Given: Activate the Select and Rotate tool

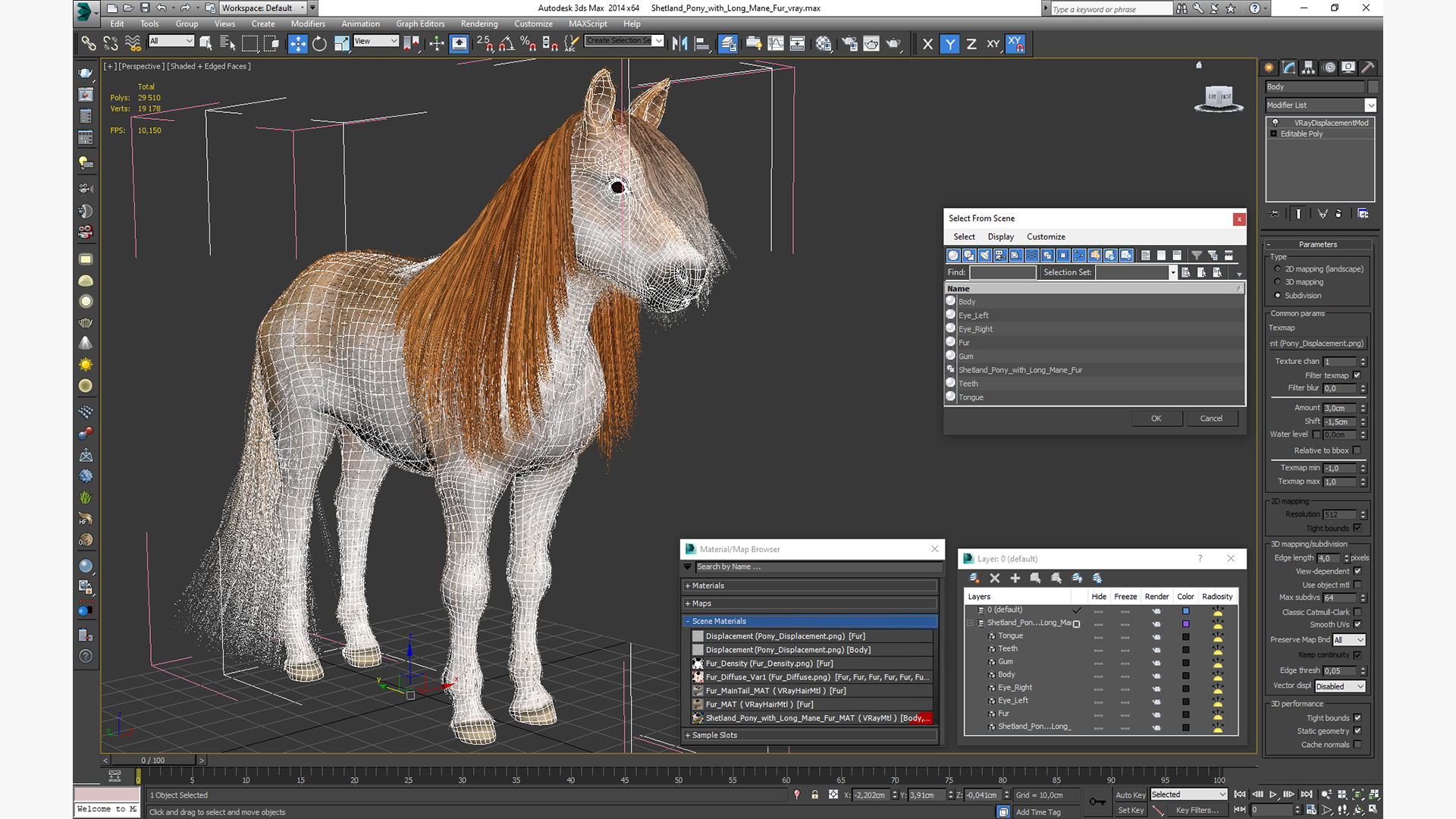Looking at the screenshot, I should click(320, 44).
